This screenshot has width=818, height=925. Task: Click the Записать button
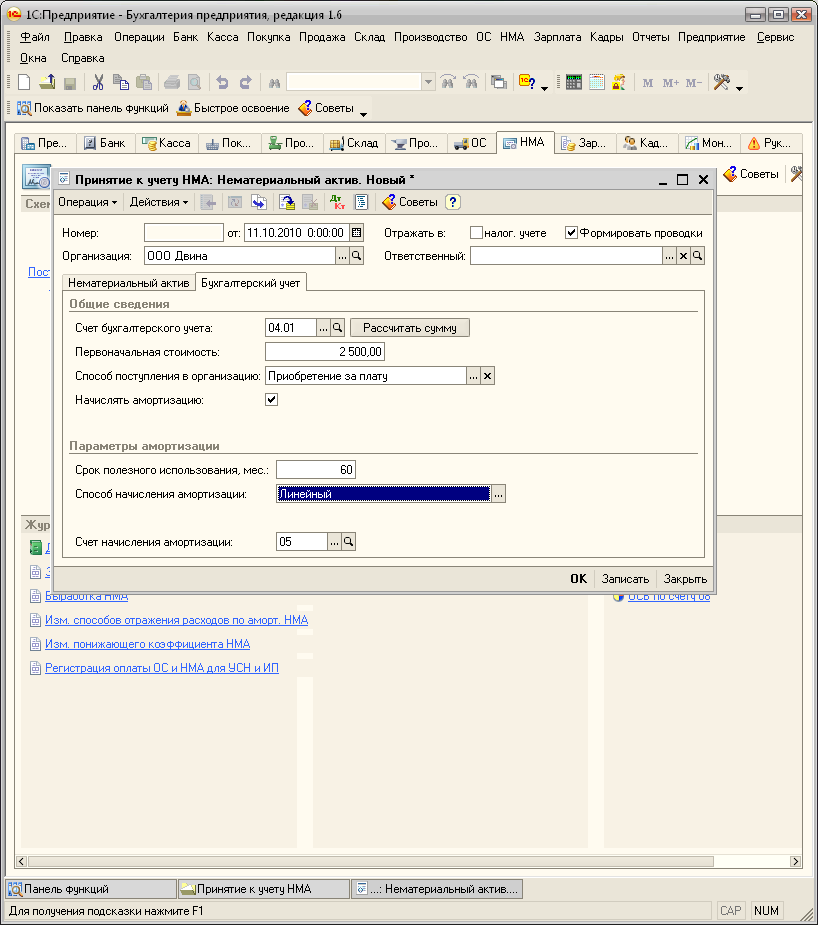(x=625, y=579)
